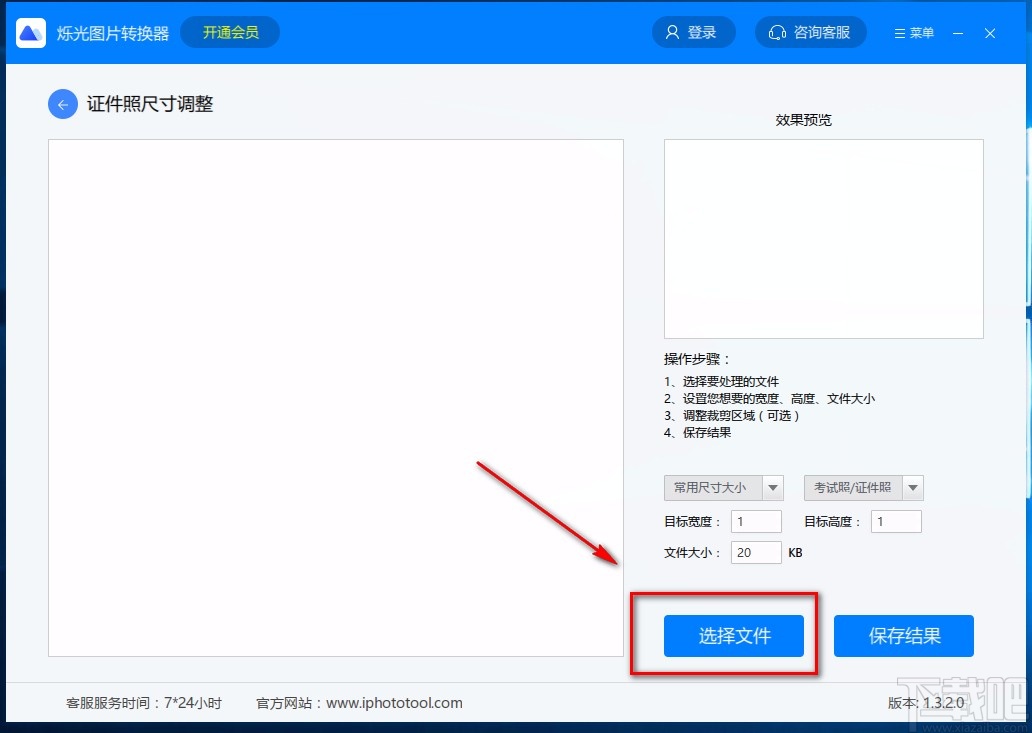Click the 效果预览 preview area

823,239
